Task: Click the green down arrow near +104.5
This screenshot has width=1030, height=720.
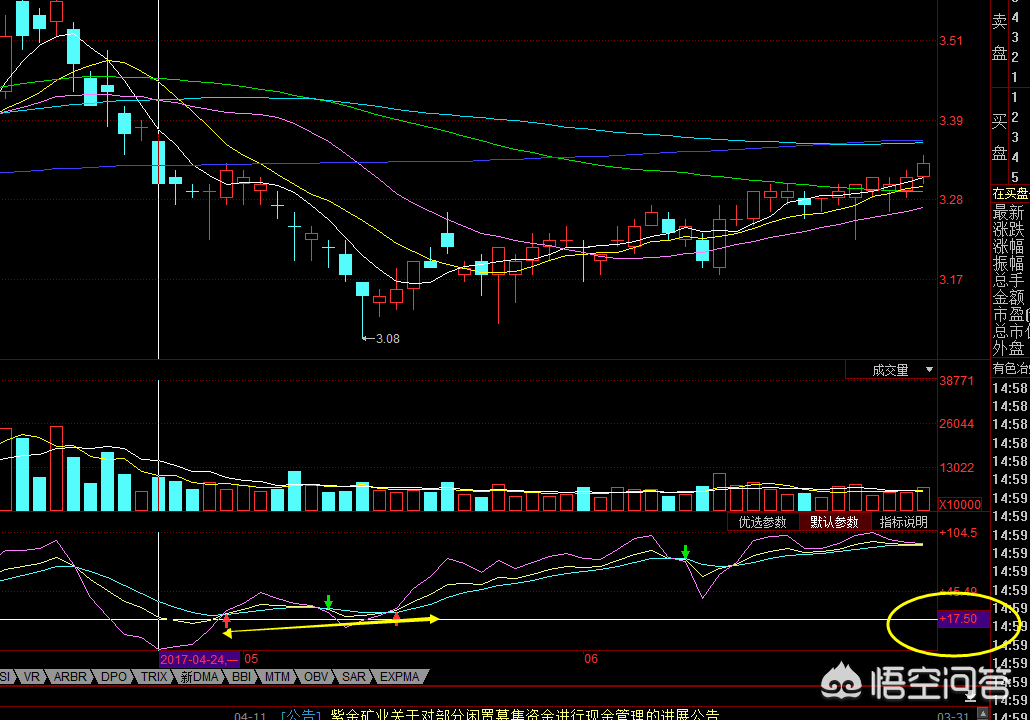Action: click(685, 552)
